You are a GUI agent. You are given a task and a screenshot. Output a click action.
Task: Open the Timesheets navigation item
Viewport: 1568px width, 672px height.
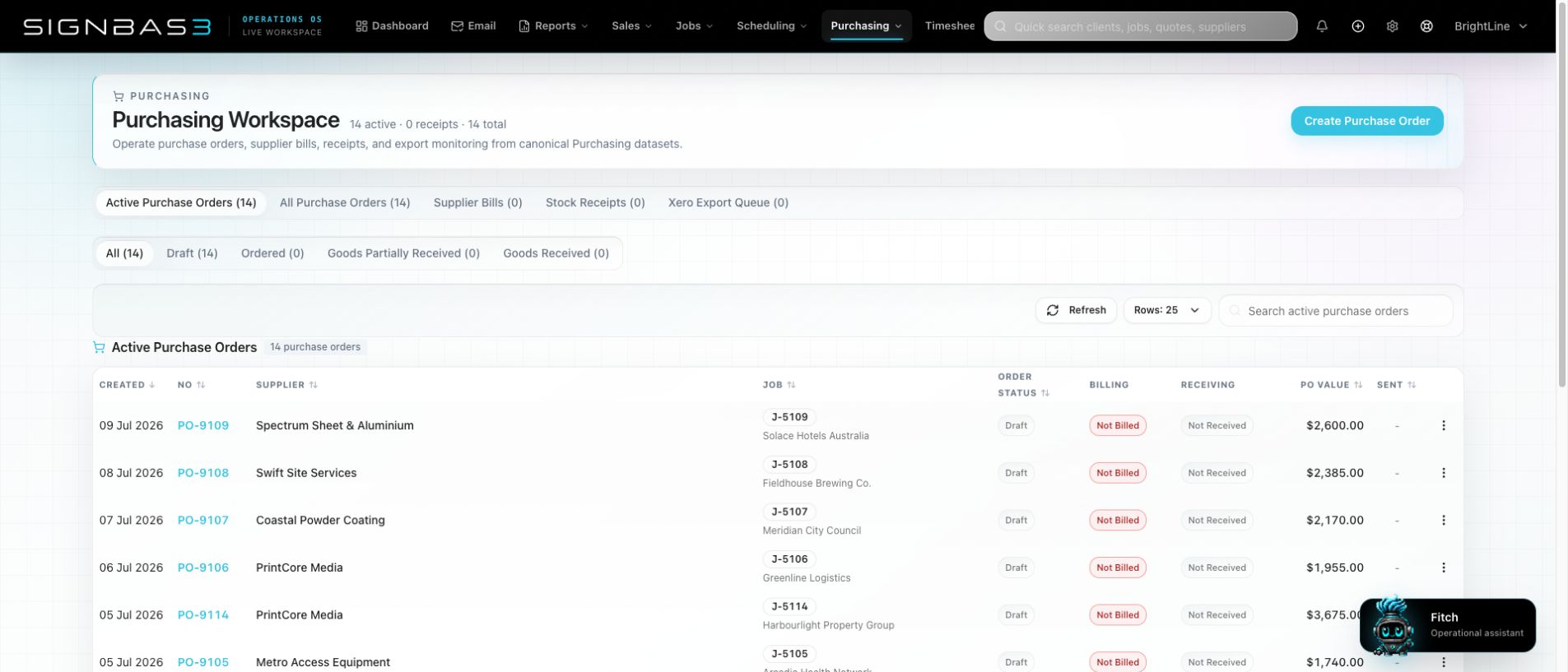click(950, 26)
